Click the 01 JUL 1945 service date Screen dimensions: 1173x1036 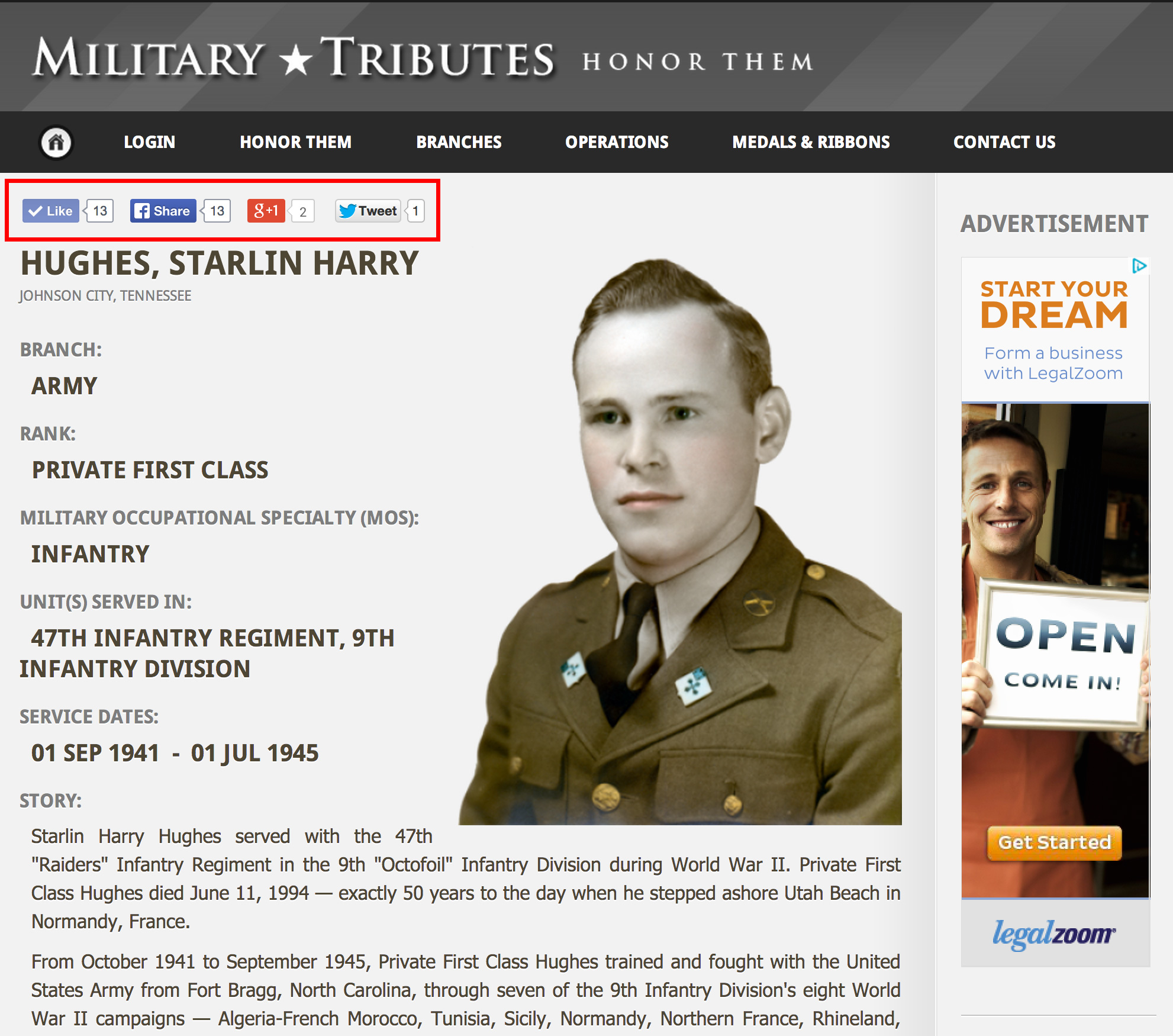point(254,753)
